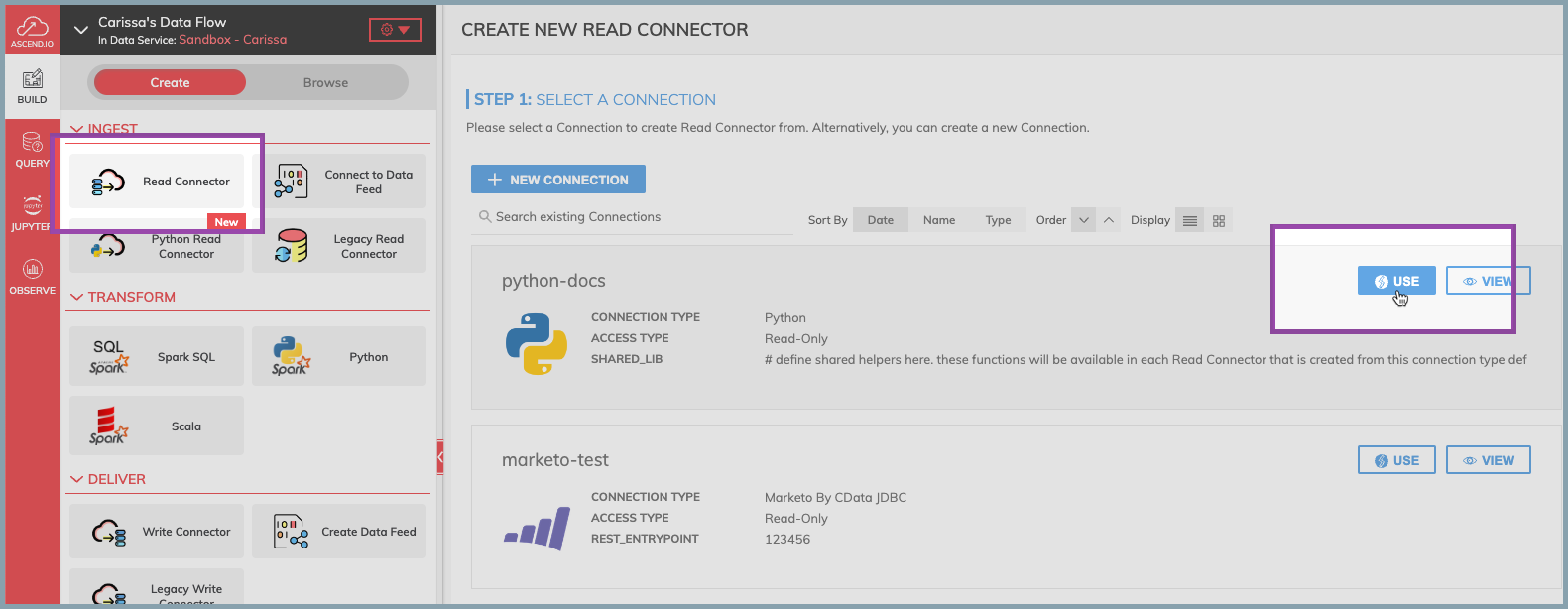Switch to list display view
1568x609 pixels.
[x=1190, y=220]
